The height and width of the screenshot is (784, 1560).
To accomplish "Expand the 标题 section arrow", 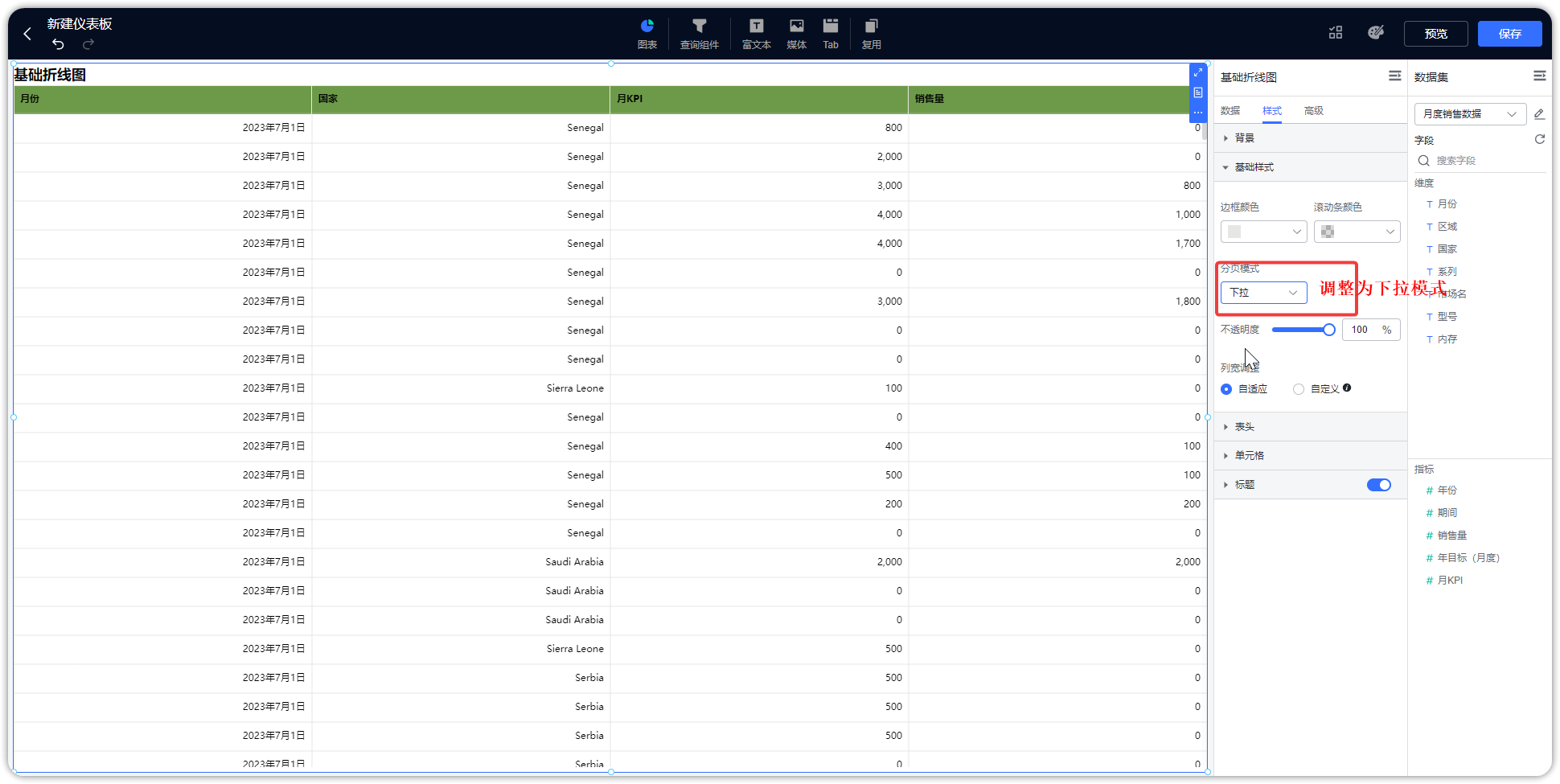I will (x=1225, y=485).
